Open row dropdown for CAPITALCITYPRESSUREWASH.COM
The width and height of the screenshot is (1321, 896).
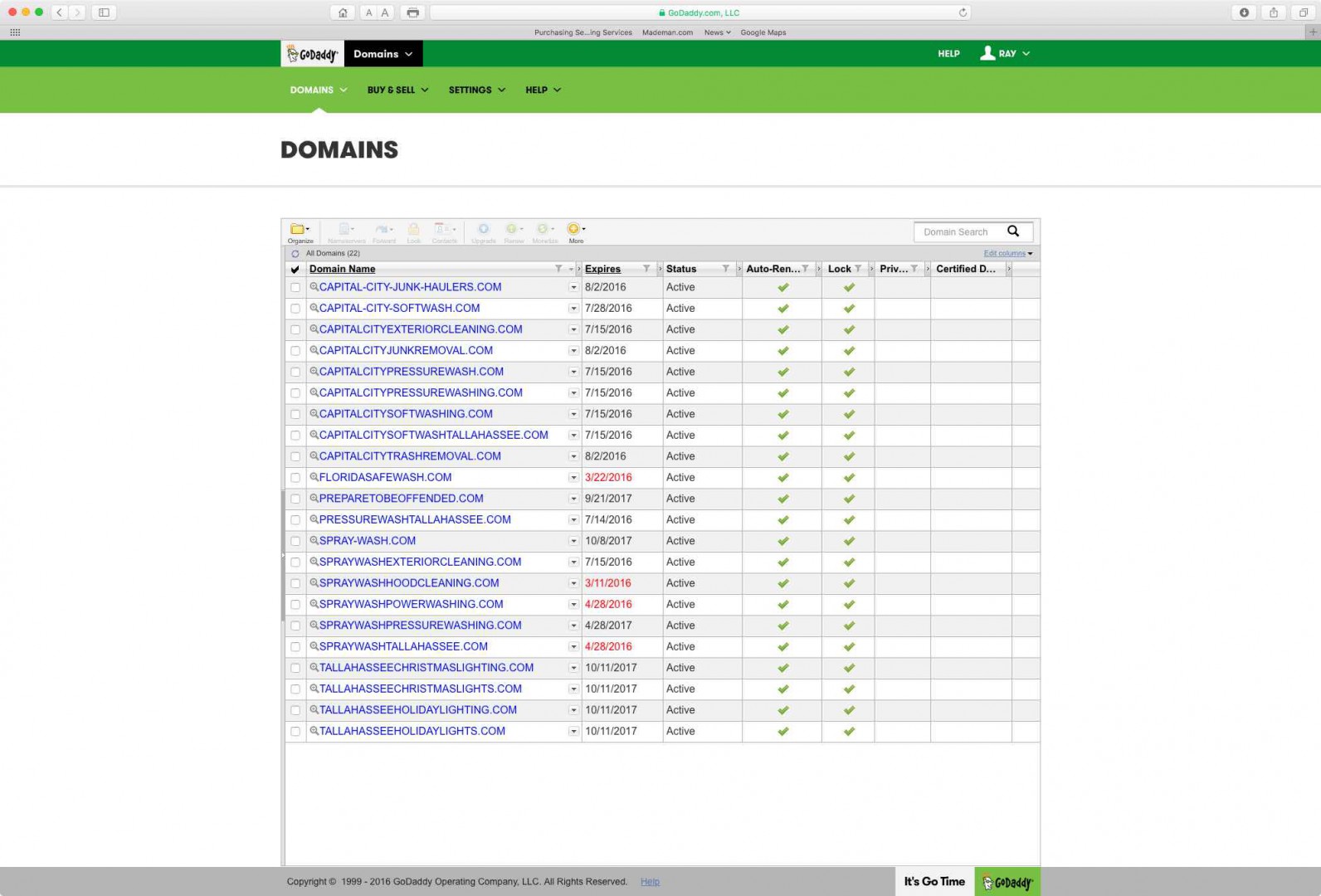click(x=573, y=372)
